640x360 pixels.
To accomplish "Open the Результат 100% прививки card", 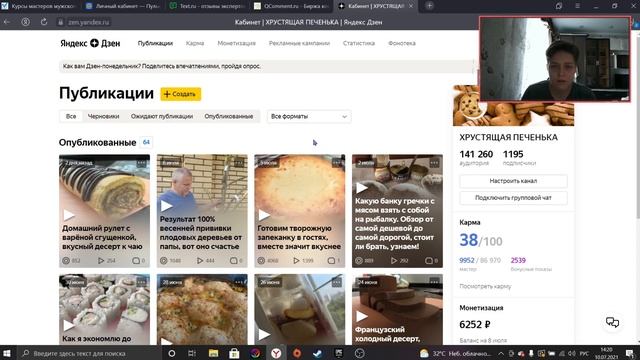I will point(202,211).
